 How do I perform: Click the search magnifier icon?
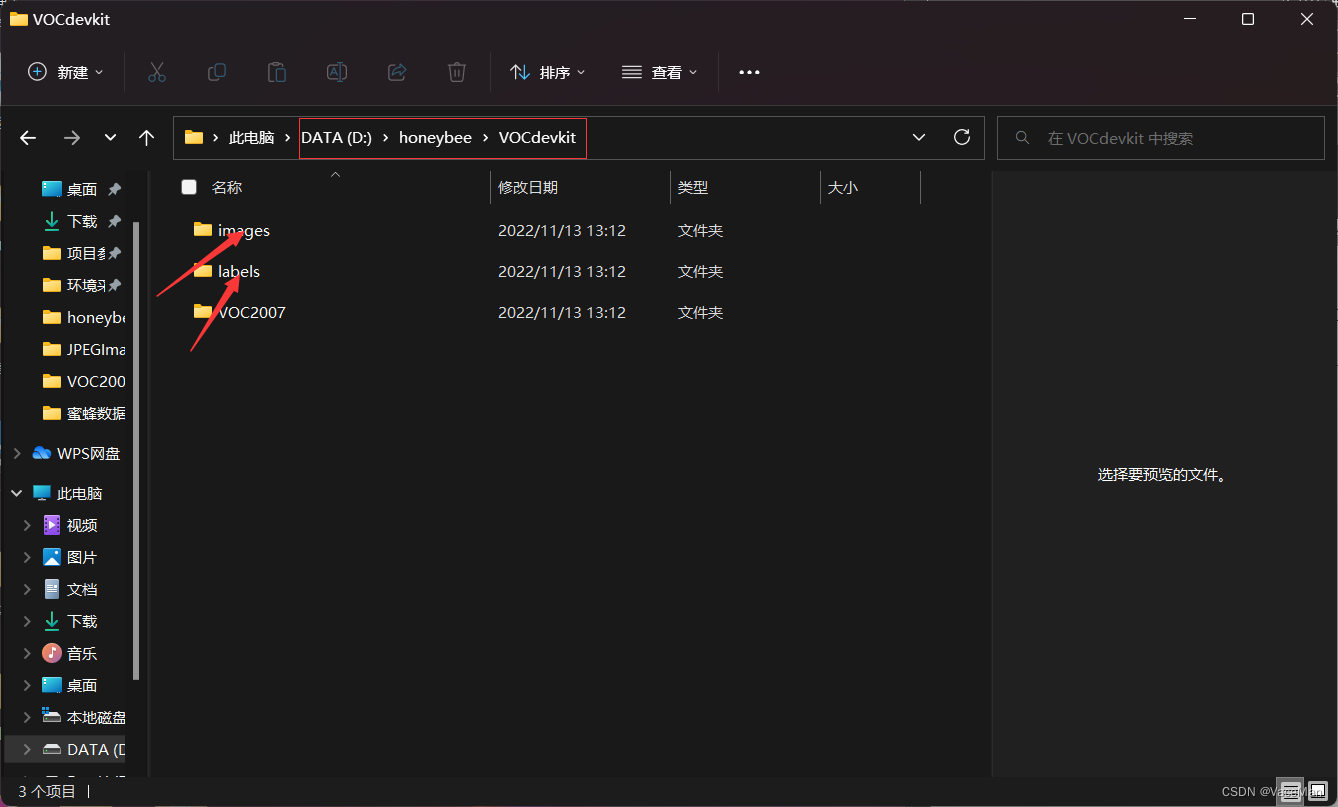1022,138
